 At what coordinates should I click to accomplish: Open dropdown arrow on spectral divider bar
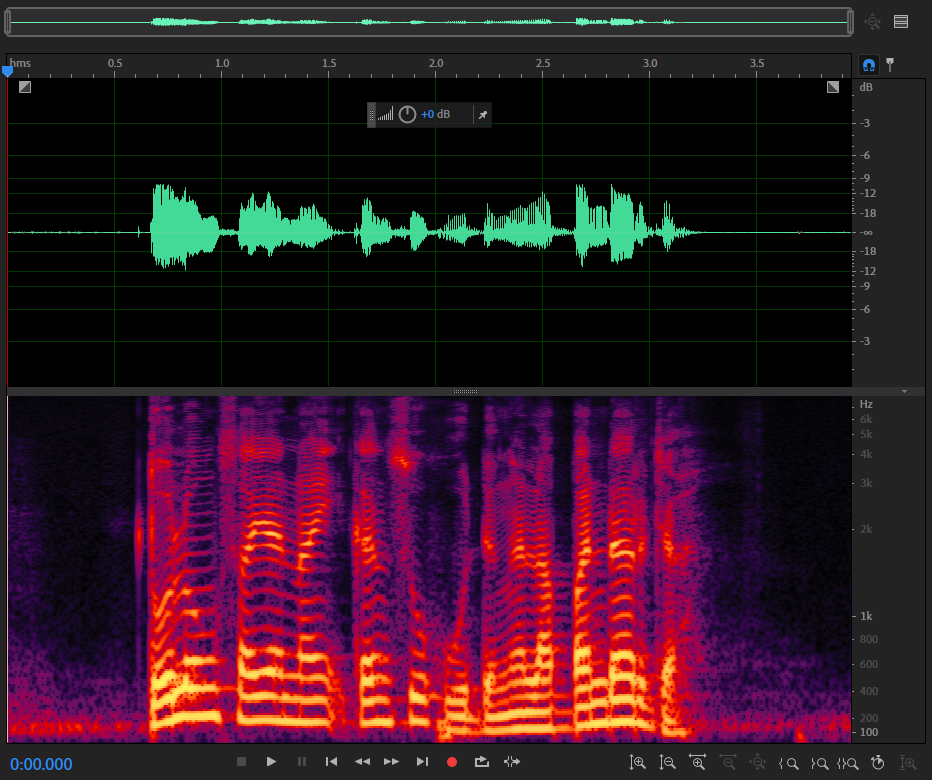point(904,391)
